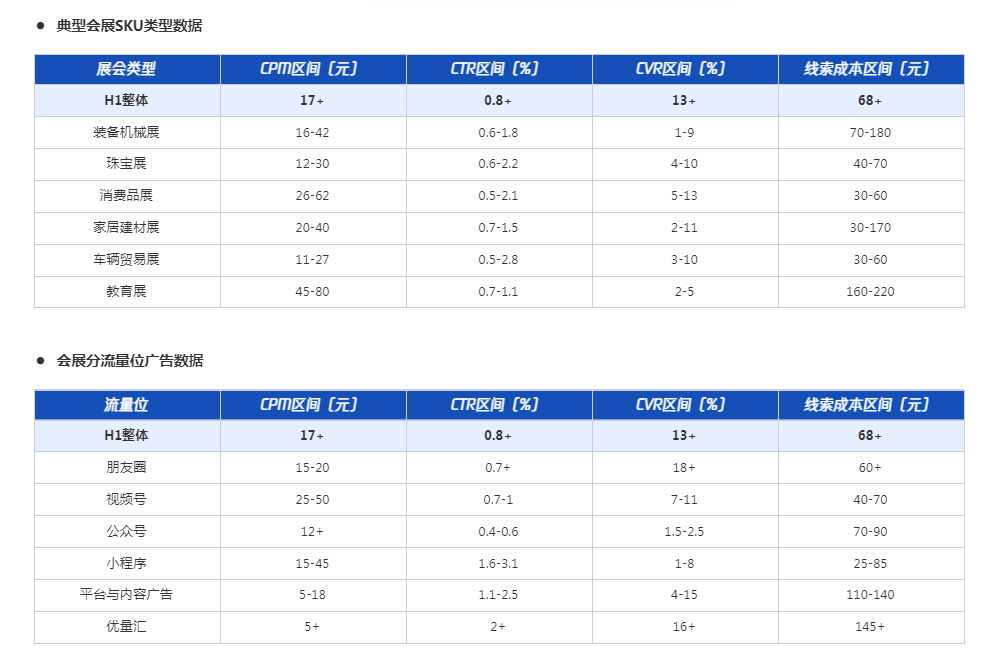Click the 朋友圈 row label
The height and width of the screenshot is (664, 993).
click(x=126, y=468)
